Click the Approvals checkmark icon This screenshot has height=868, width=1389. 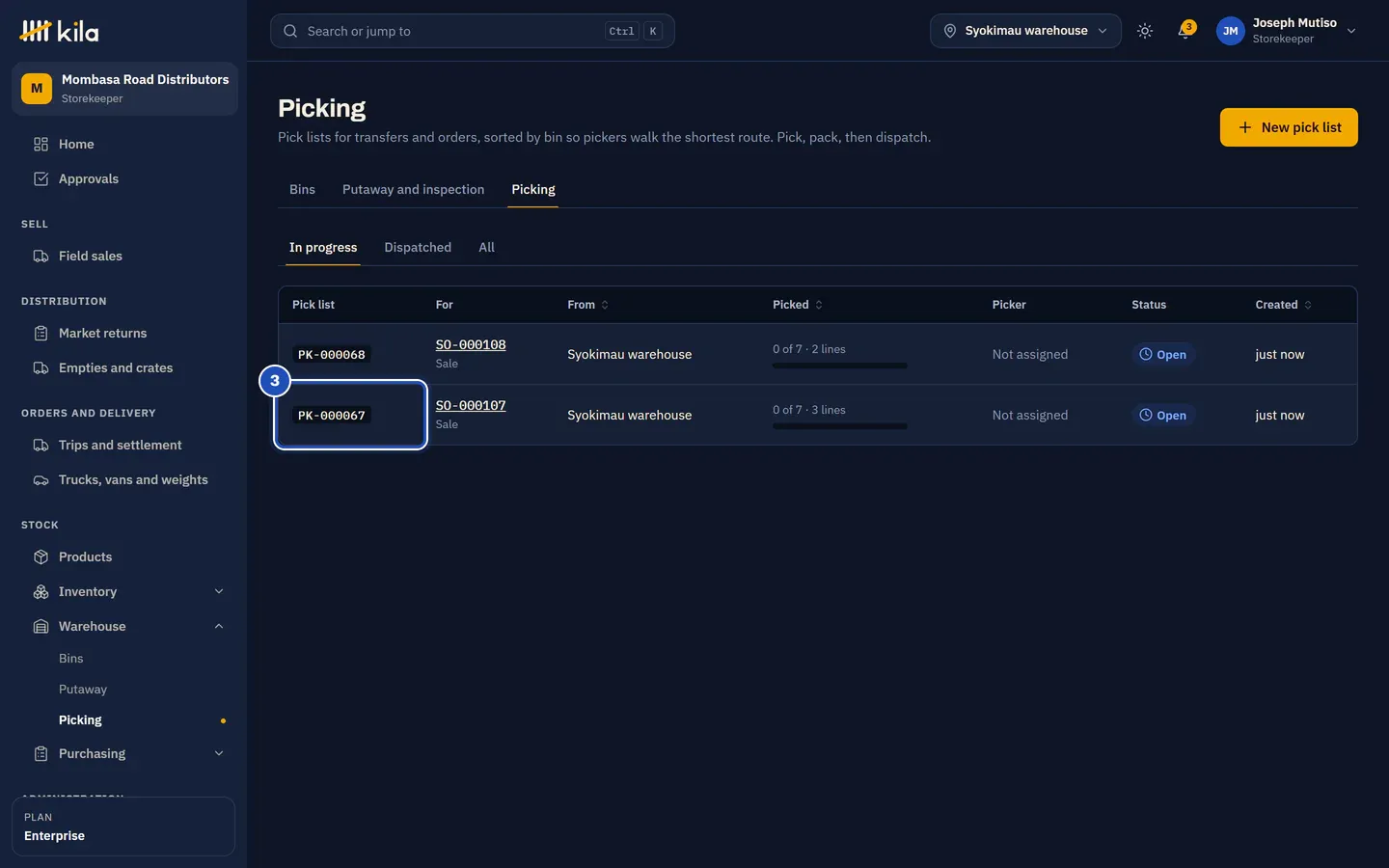(41, 179)
